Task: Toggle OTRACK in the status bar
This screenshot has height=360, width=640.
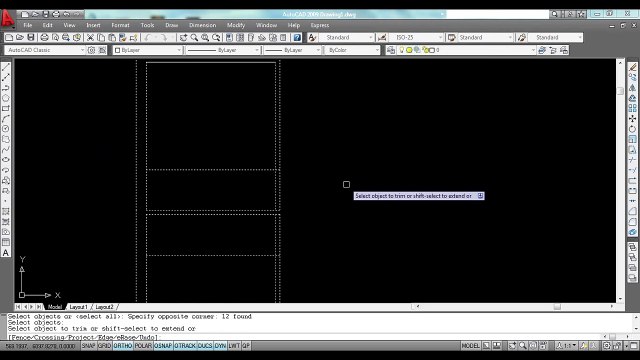Action: click(185, 346)
